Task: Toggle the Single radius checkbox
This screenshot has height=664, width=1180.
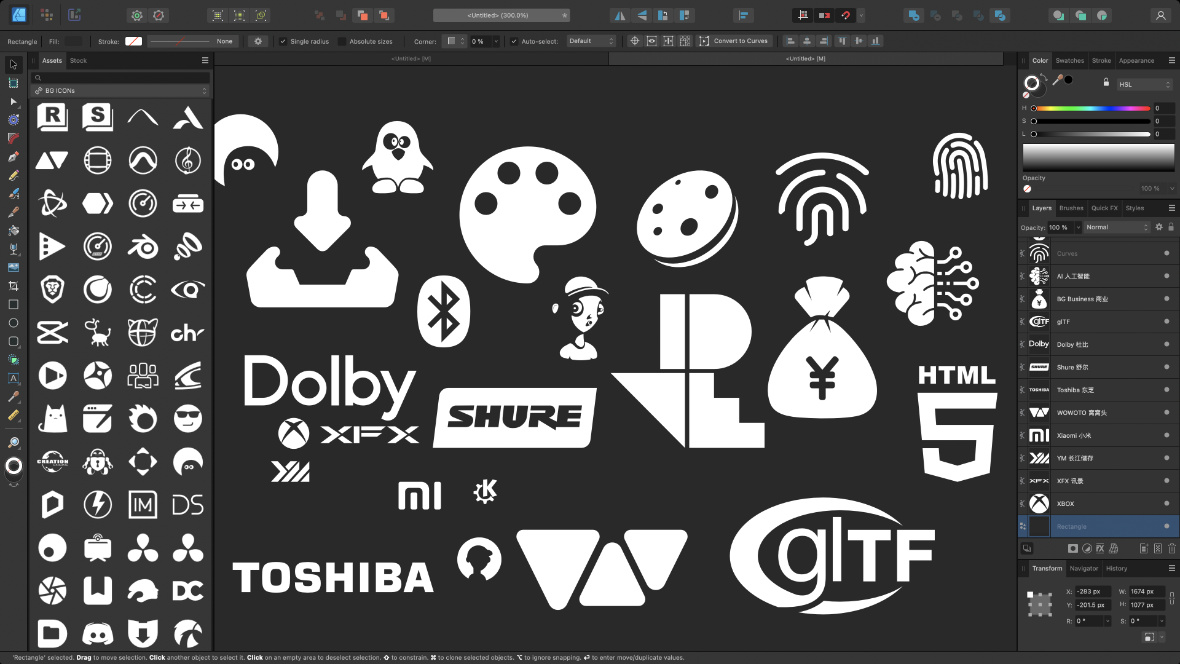Action: (283, 41)
